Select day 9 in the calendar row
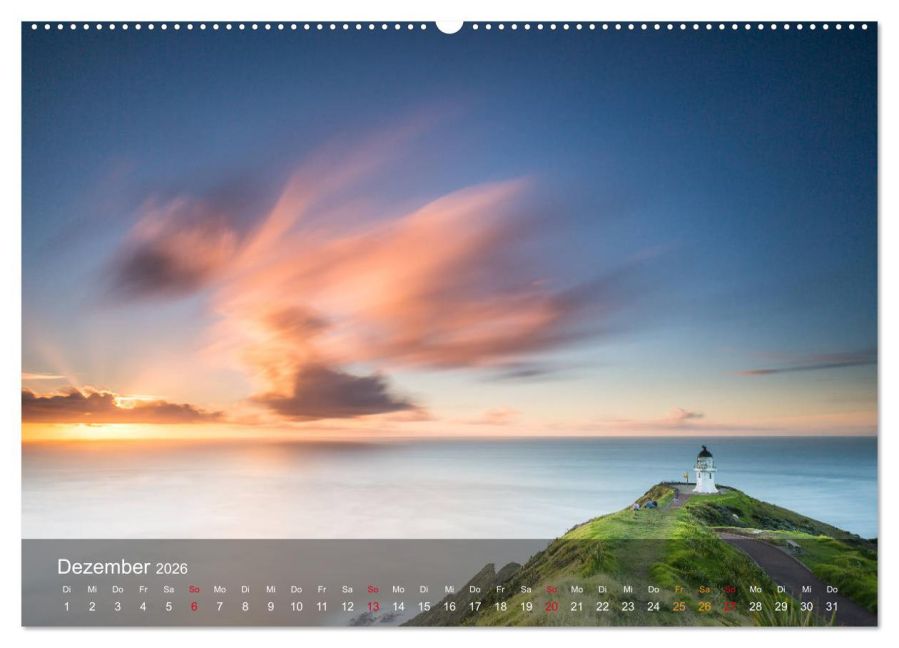Screen dimensions: 899x648 coord(271,607)
